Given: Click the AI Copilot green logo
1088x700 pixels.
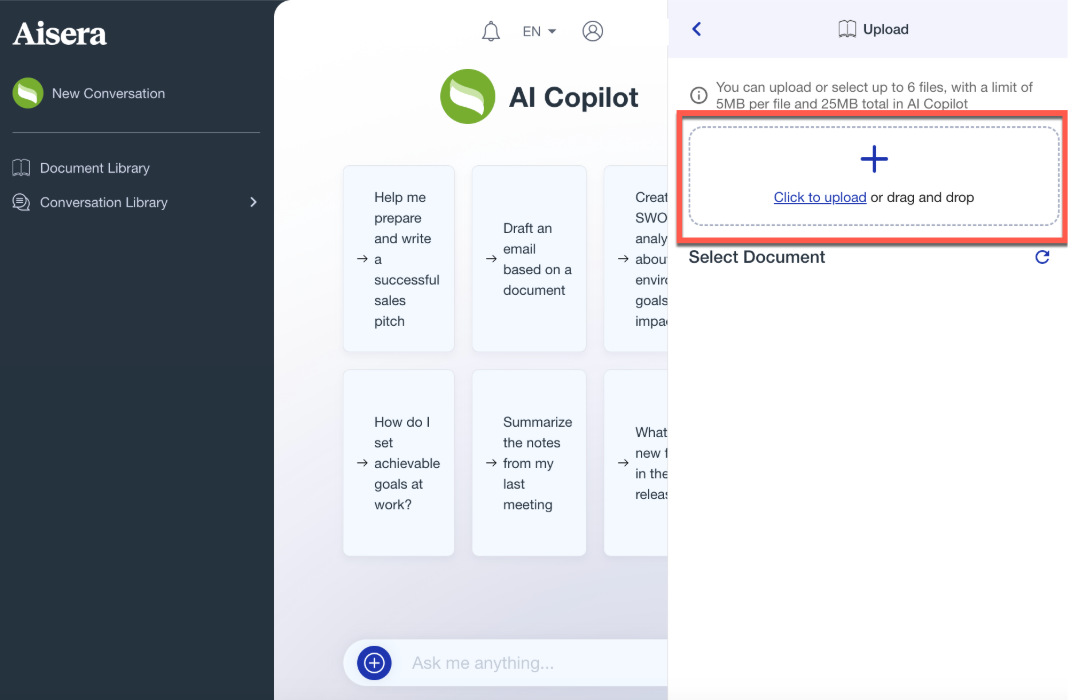Looking at the screenshot, I should 467,97.
